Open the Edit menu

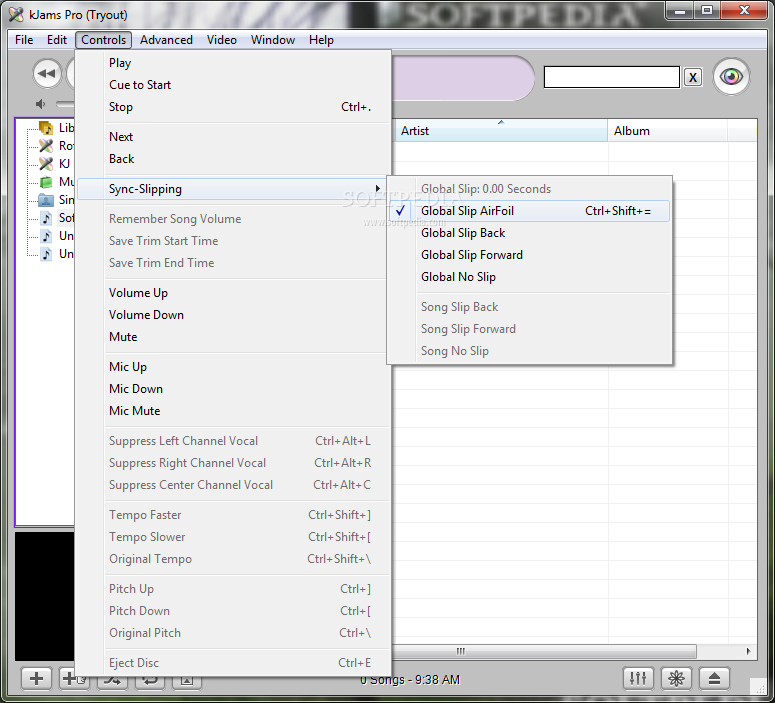click(x=57, y=40)
